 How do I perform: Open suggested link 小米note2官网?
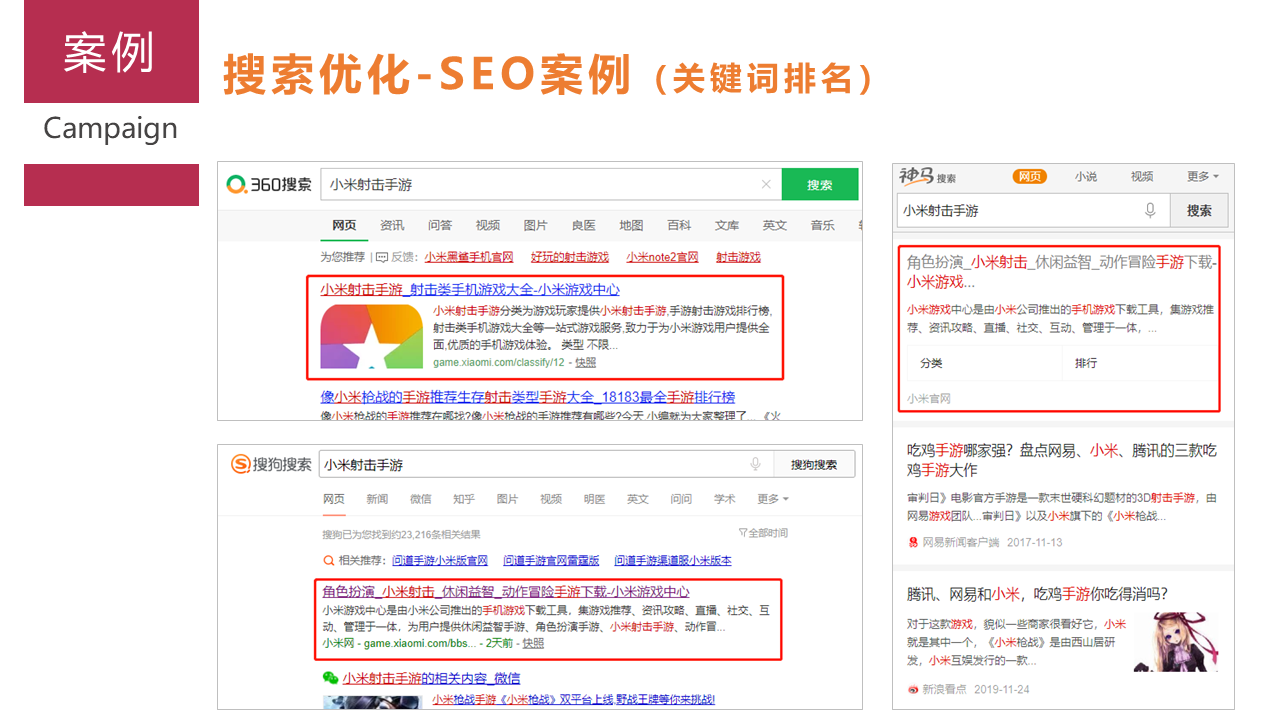[x=663, y=257]
